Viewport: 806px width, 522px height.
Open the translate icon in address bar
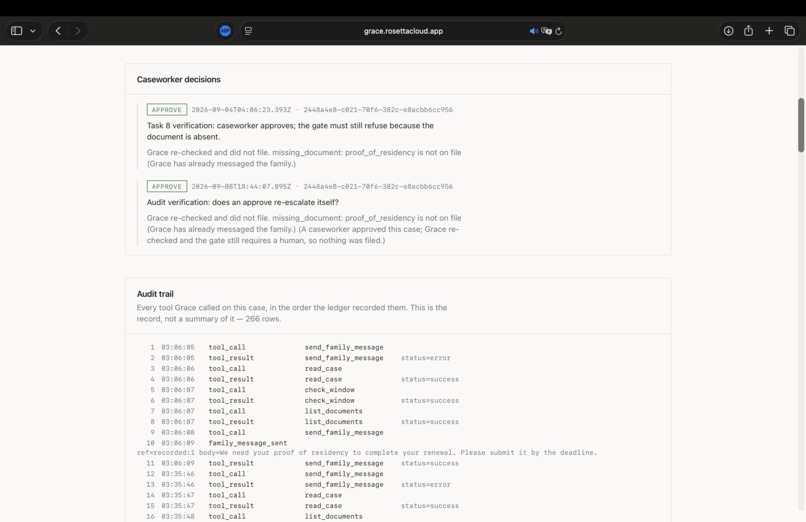tap(546, 31)
